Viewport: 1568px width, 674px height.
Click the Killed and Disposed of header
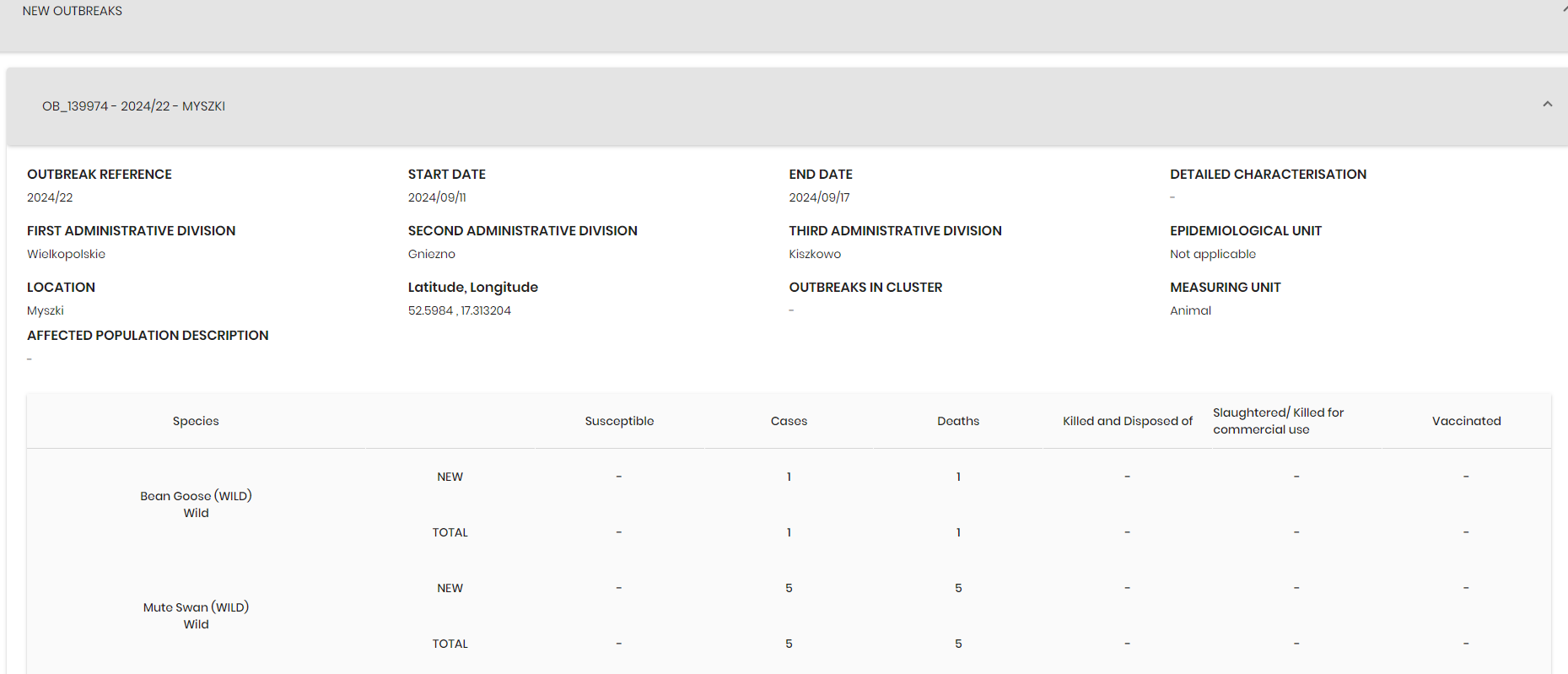[x=1127, y=421]
